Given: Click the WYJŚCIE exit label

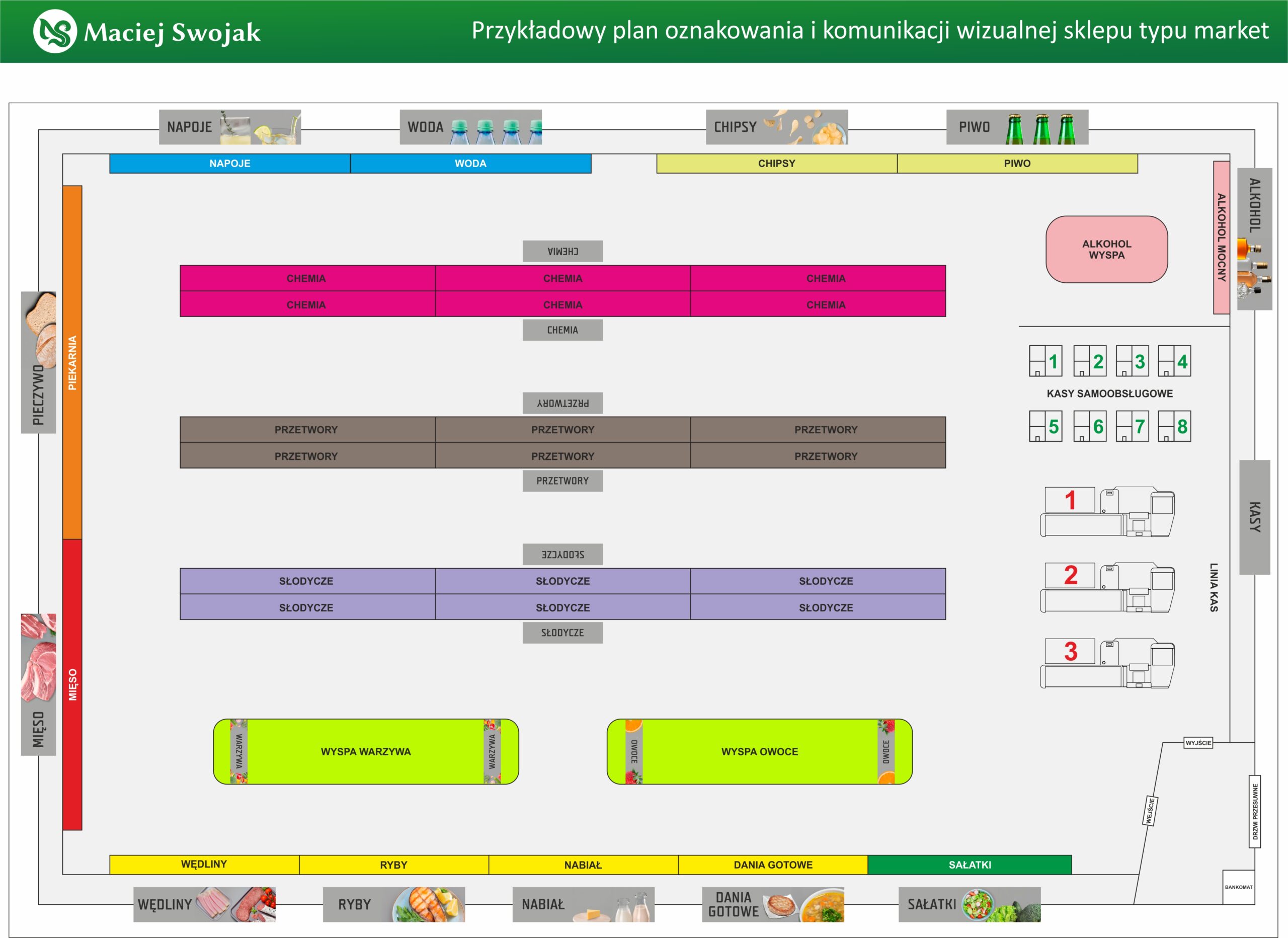Looking at the screenshot, I should [1198, 743].
